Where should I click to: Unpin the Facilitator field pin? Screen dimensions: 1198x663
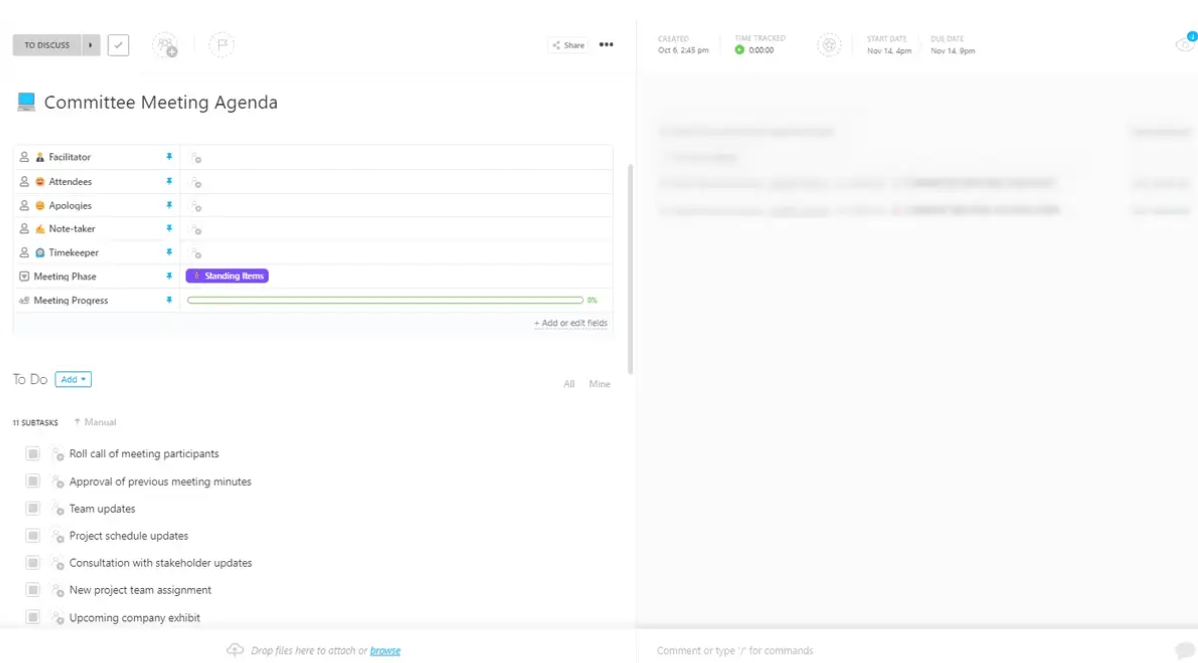[169, 157]
